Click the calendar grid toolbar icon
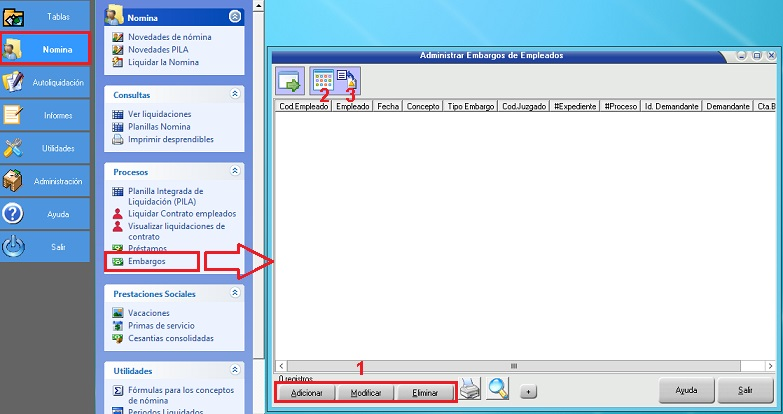783x414 pixels. coord(323,80)
